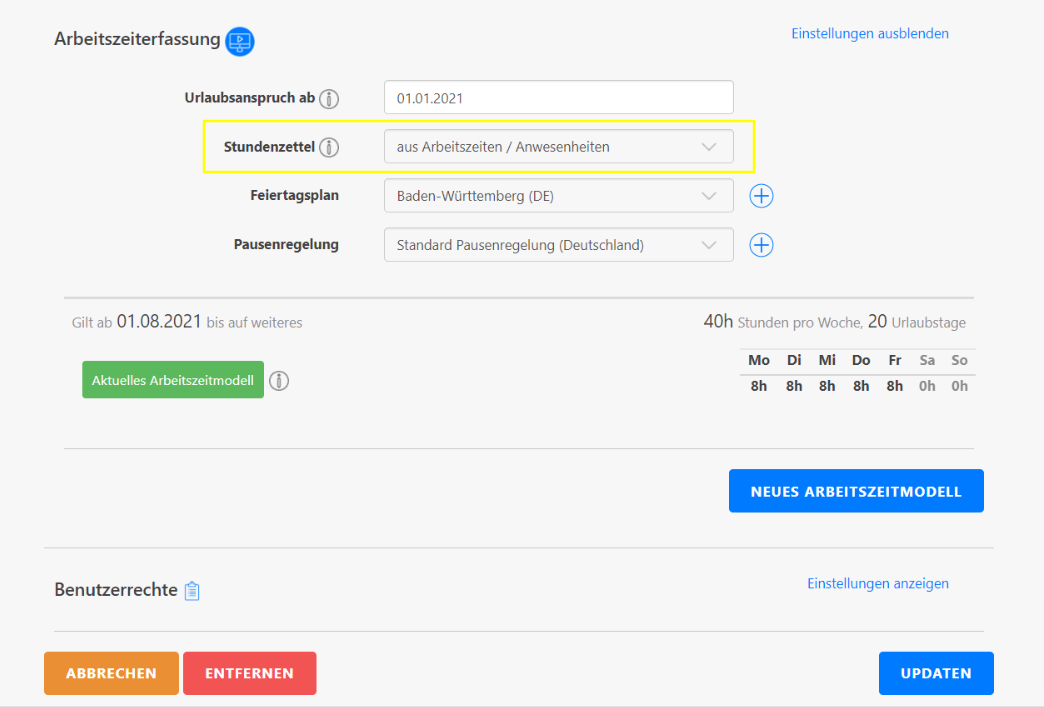Viewport: 1044px width, 707px height.
Task: Click info icon next to Urlaubsanspruch ab
Action: 329,98
